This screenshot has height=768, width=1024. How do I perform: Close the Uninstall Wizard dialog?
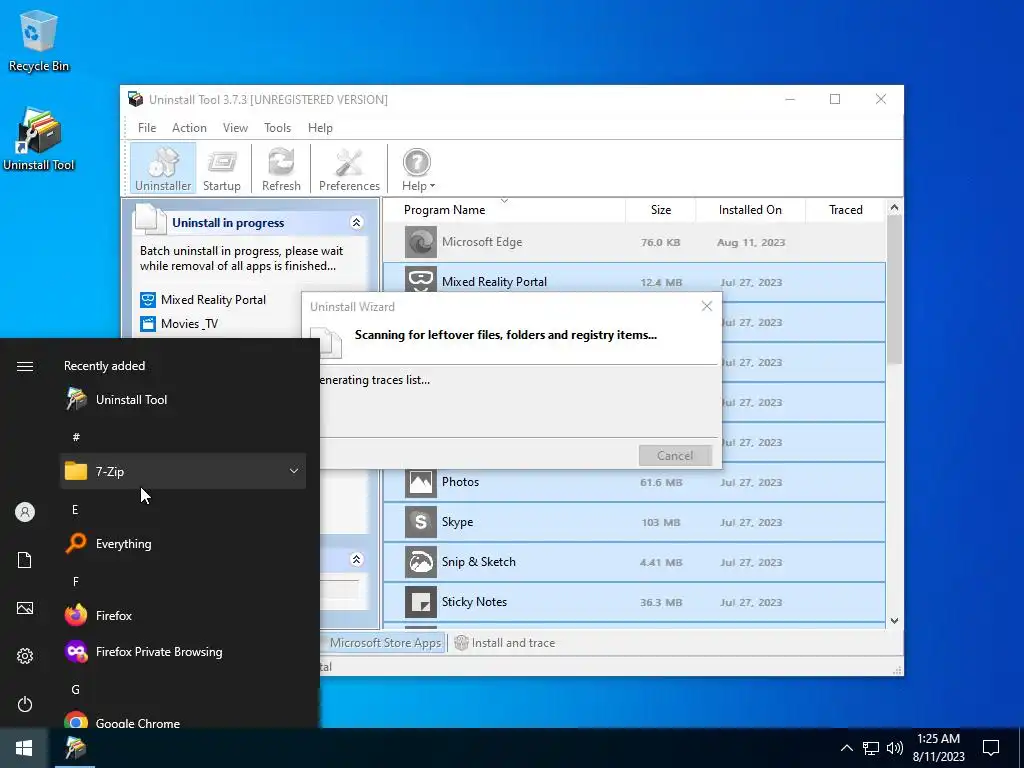707,306
